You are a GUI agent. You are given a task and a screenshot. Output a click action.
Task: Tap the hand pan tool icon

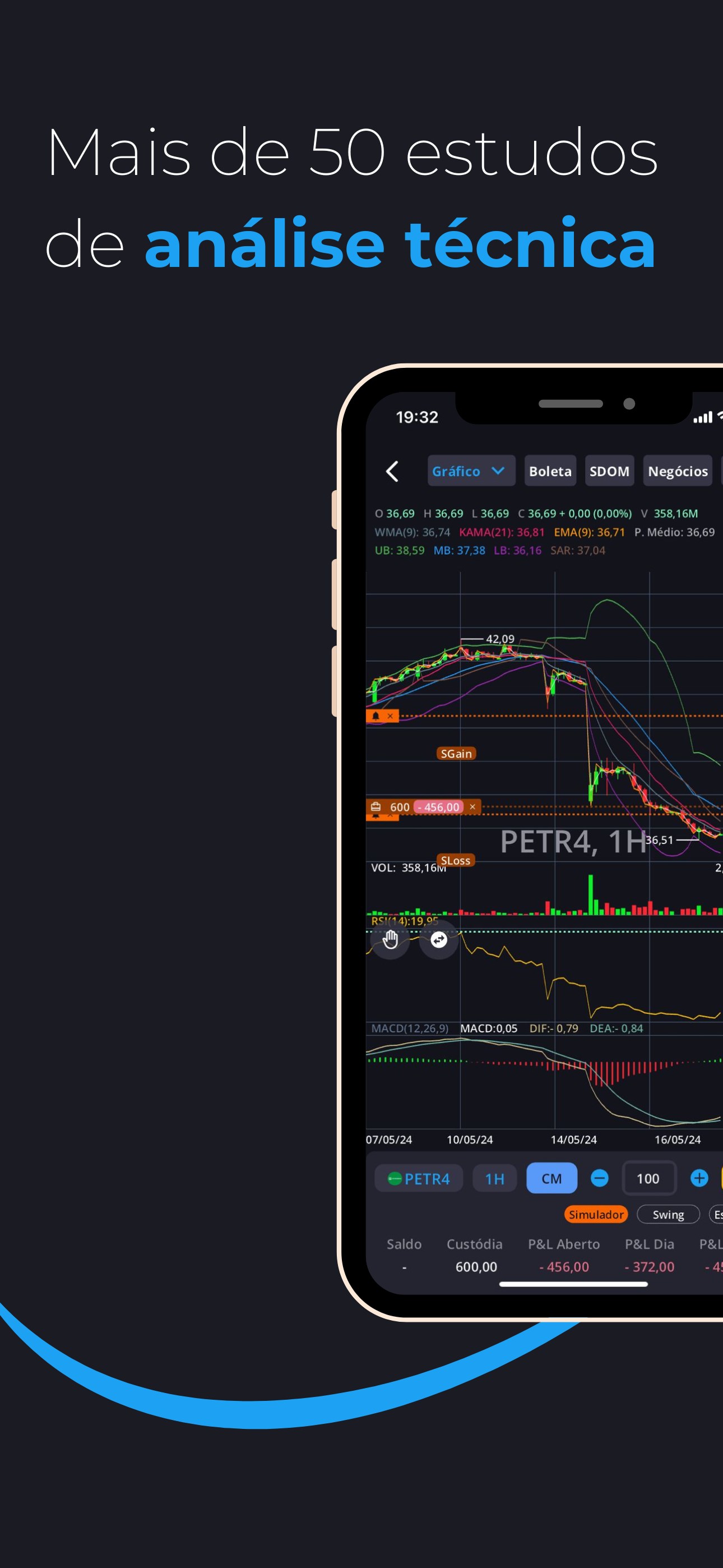tap(390, 940)
